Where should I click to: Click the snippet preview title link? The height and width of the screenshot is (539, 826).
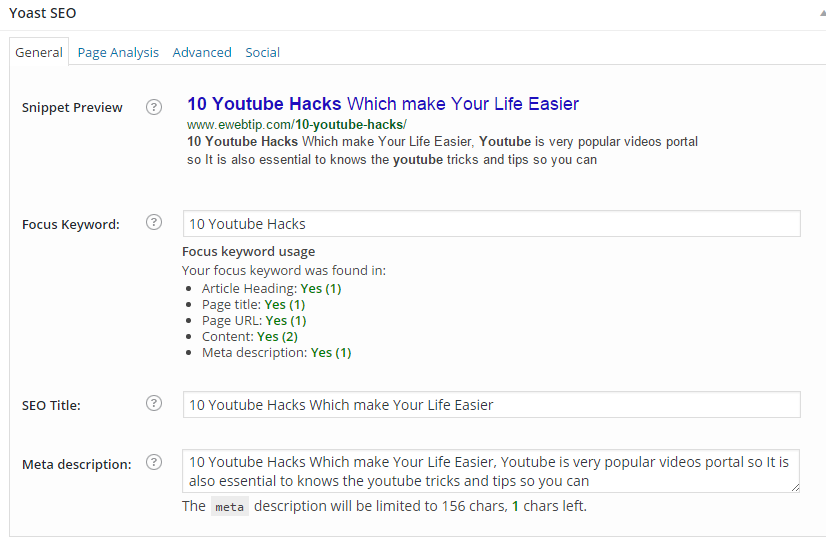pyautogui.click(x=383, y=104)
